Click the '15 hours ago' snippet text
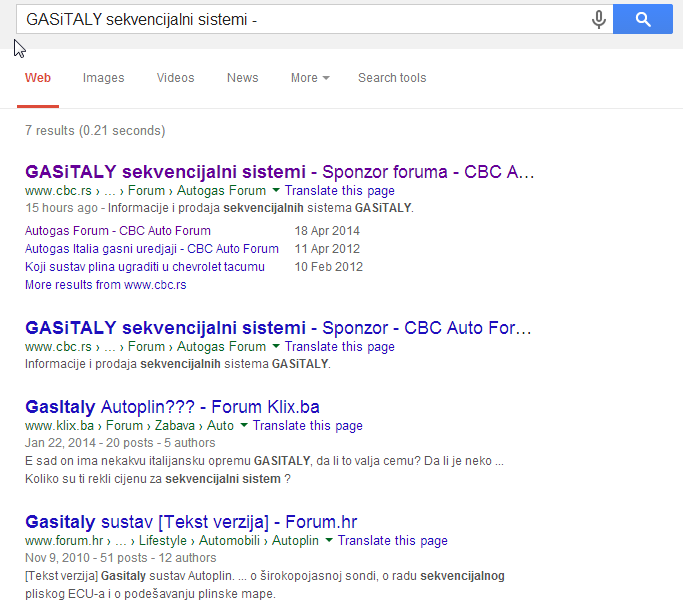The width and height of the screenshot is (683, 608). 61,208
